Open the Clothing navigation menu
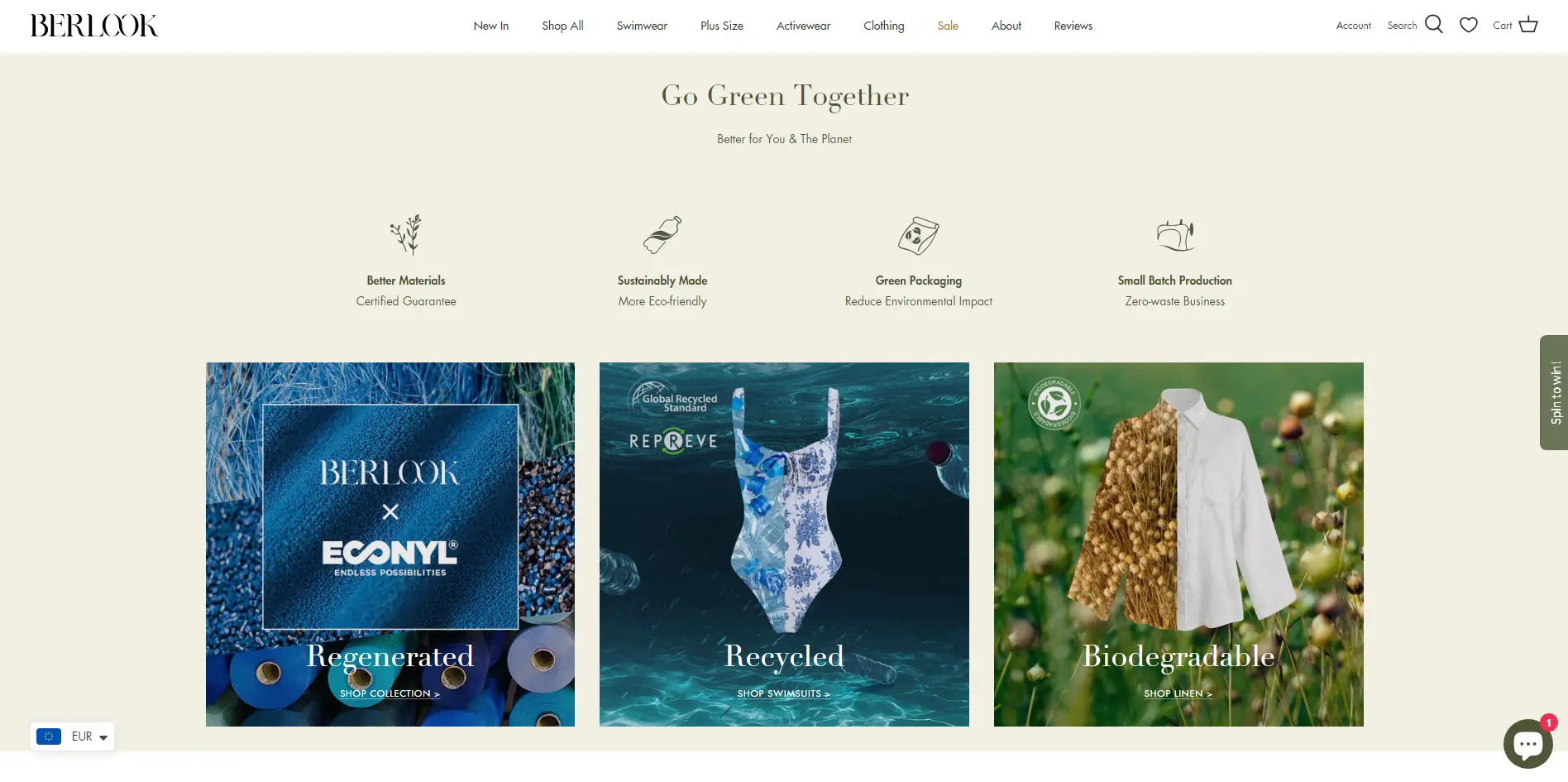This screenshot has height=782, width=1568. (884, 26)
